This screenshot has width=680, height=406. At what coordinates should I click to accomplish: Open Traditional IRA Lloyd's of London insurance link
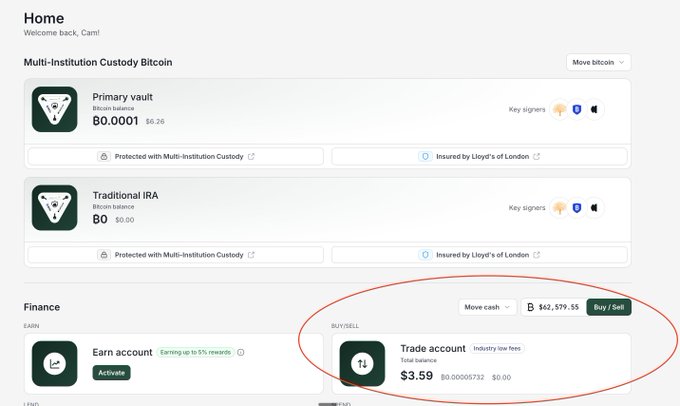coord(480,255)
